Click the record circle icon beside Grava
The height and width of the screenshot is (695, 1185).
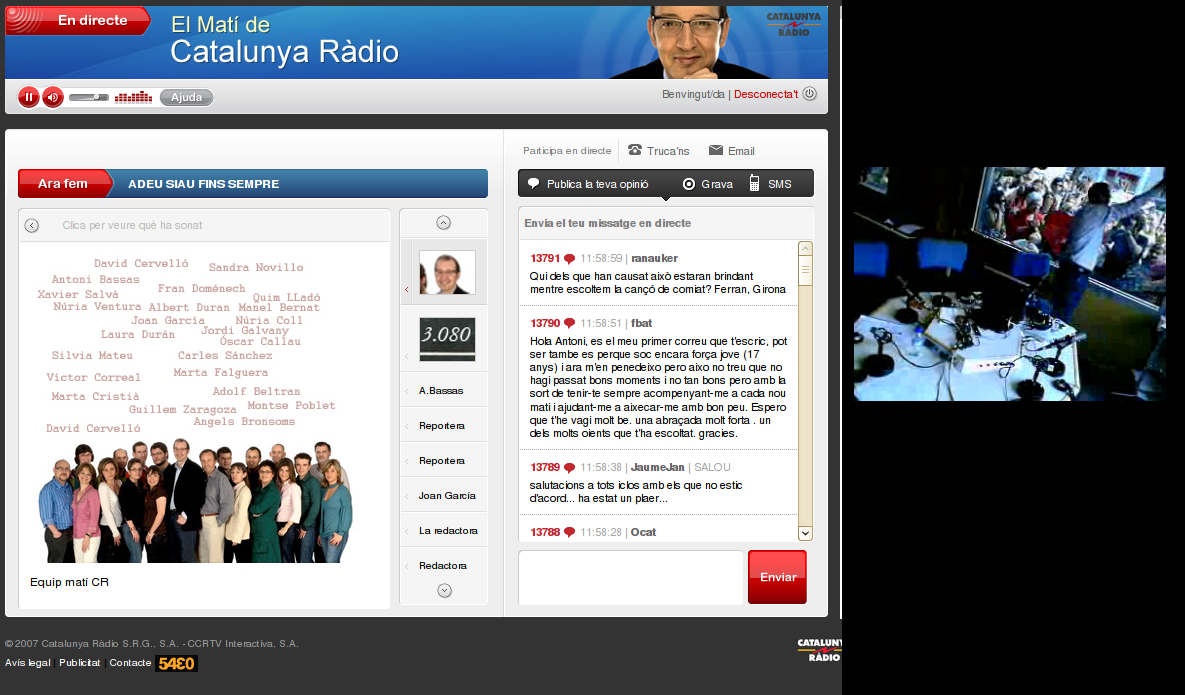tap(688, 184)
